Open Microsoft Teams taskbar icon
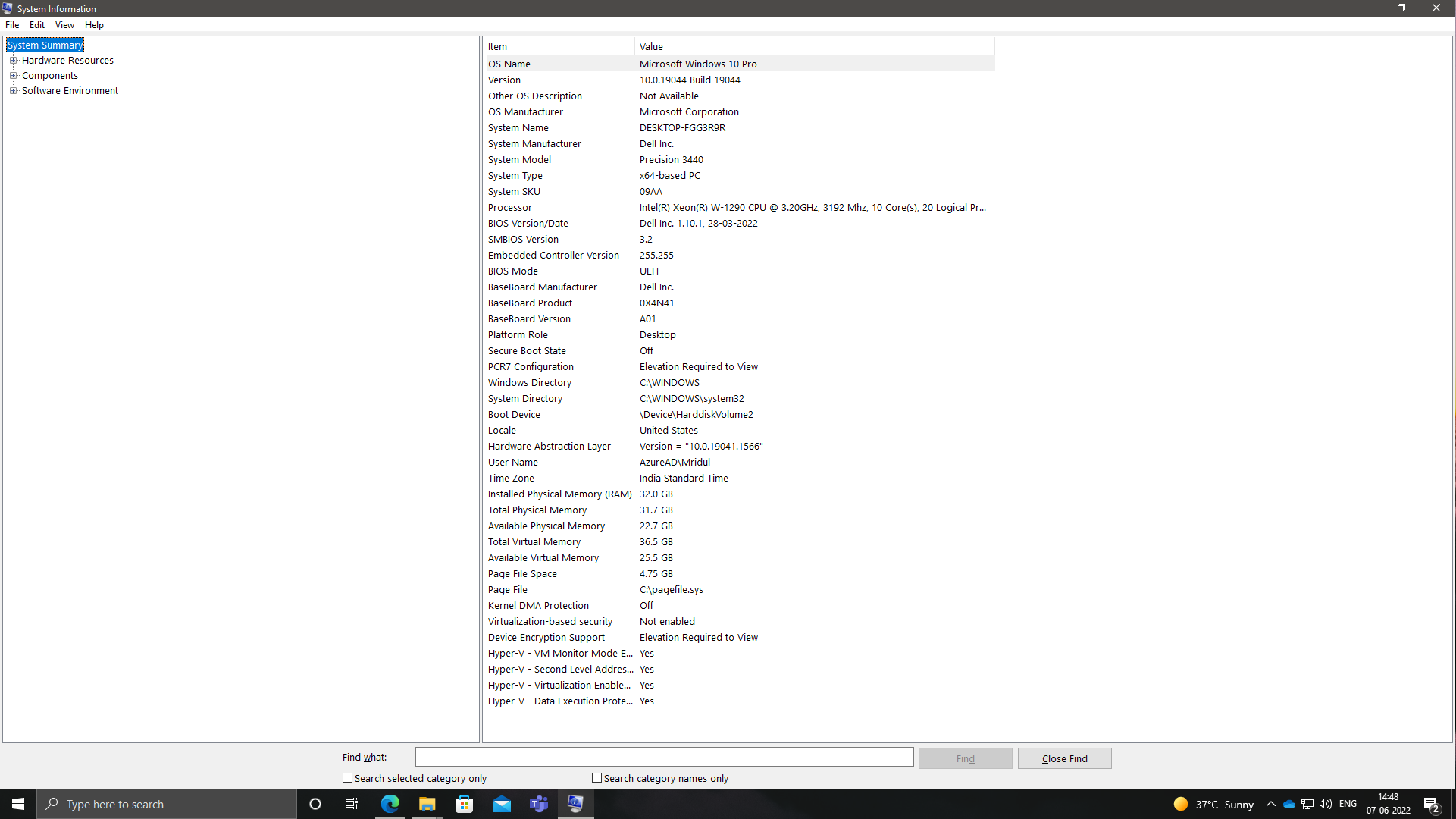 click(539, 804)
